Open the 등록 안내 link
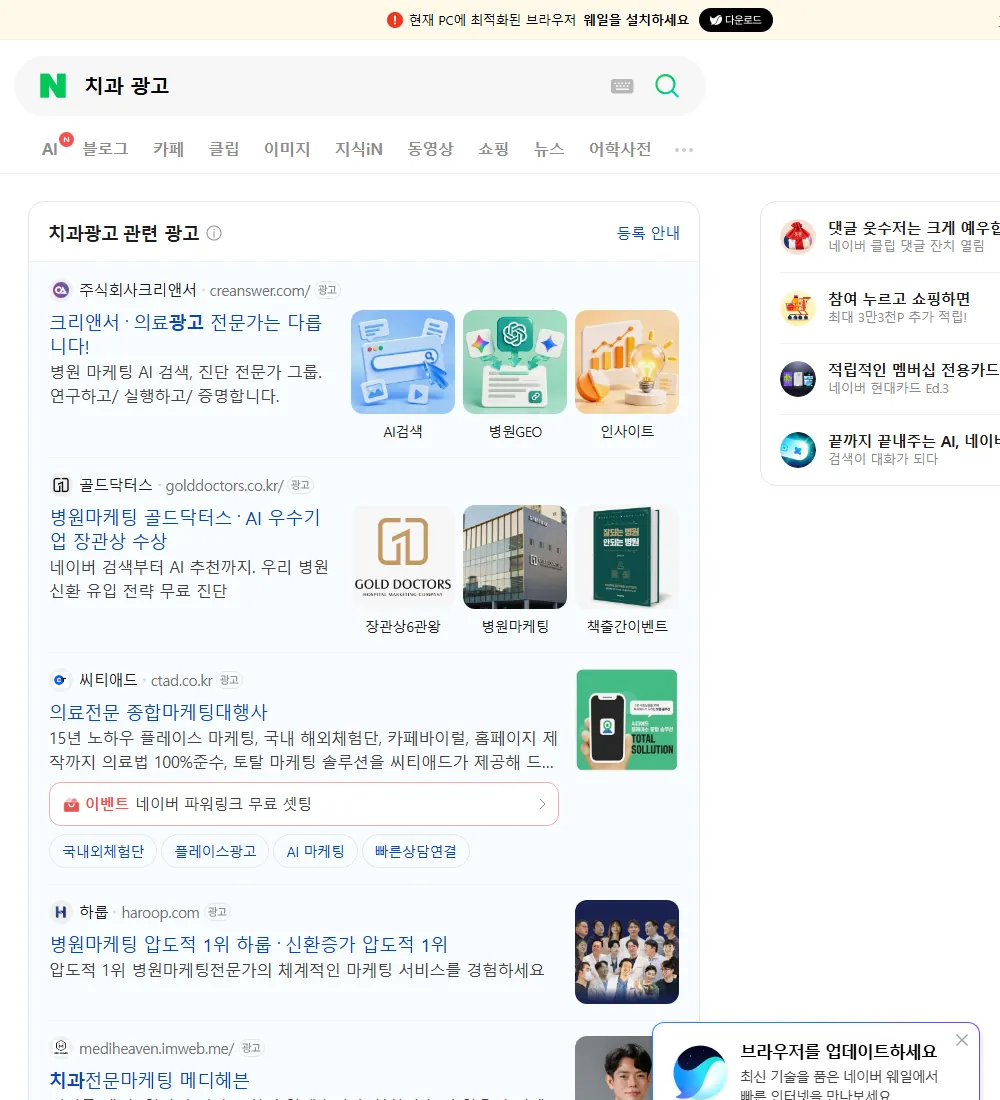The height and width of the screenshot is (1100, 1000). (648, 233)
